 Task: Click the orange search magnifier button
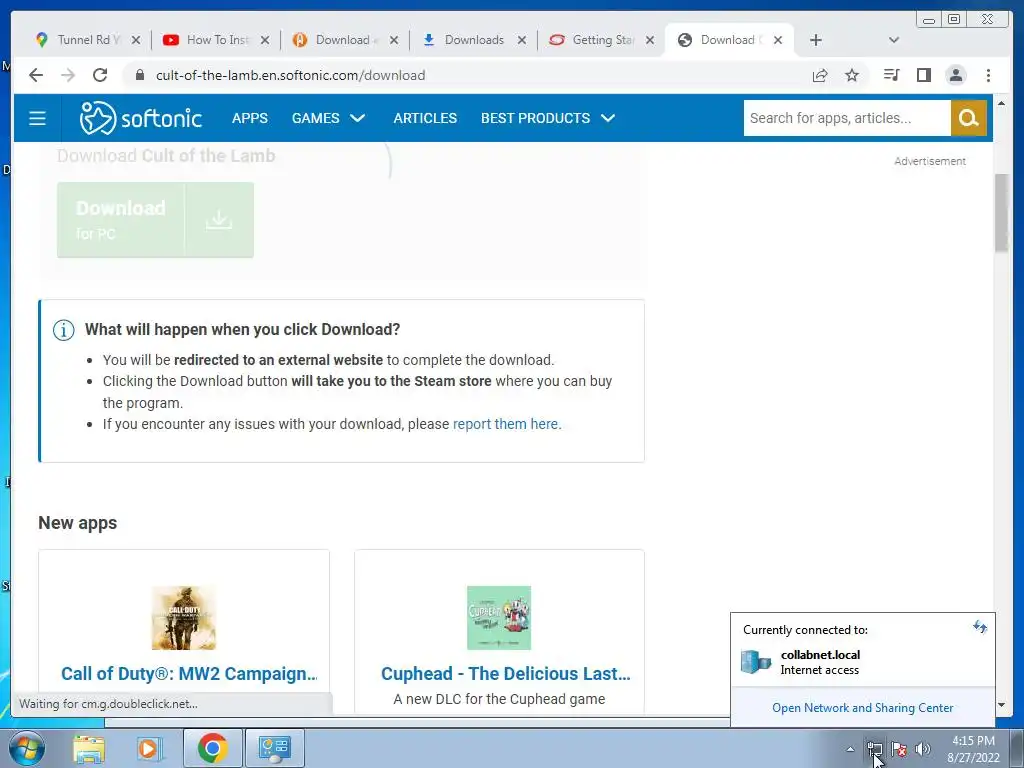tap(968, 118)
